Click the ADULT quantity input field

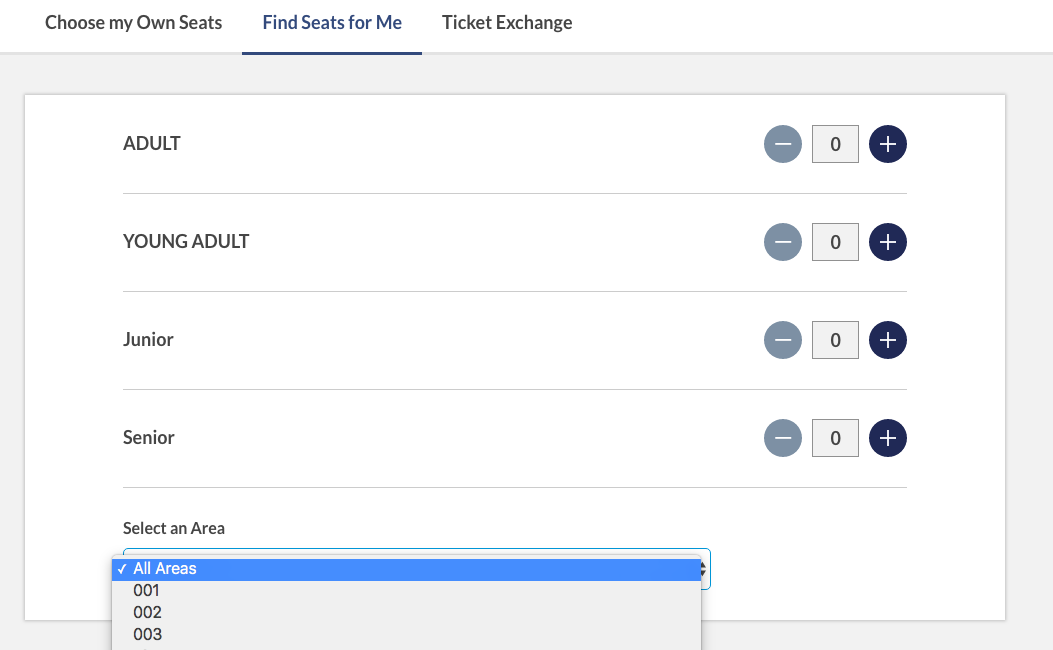(835, 144)
